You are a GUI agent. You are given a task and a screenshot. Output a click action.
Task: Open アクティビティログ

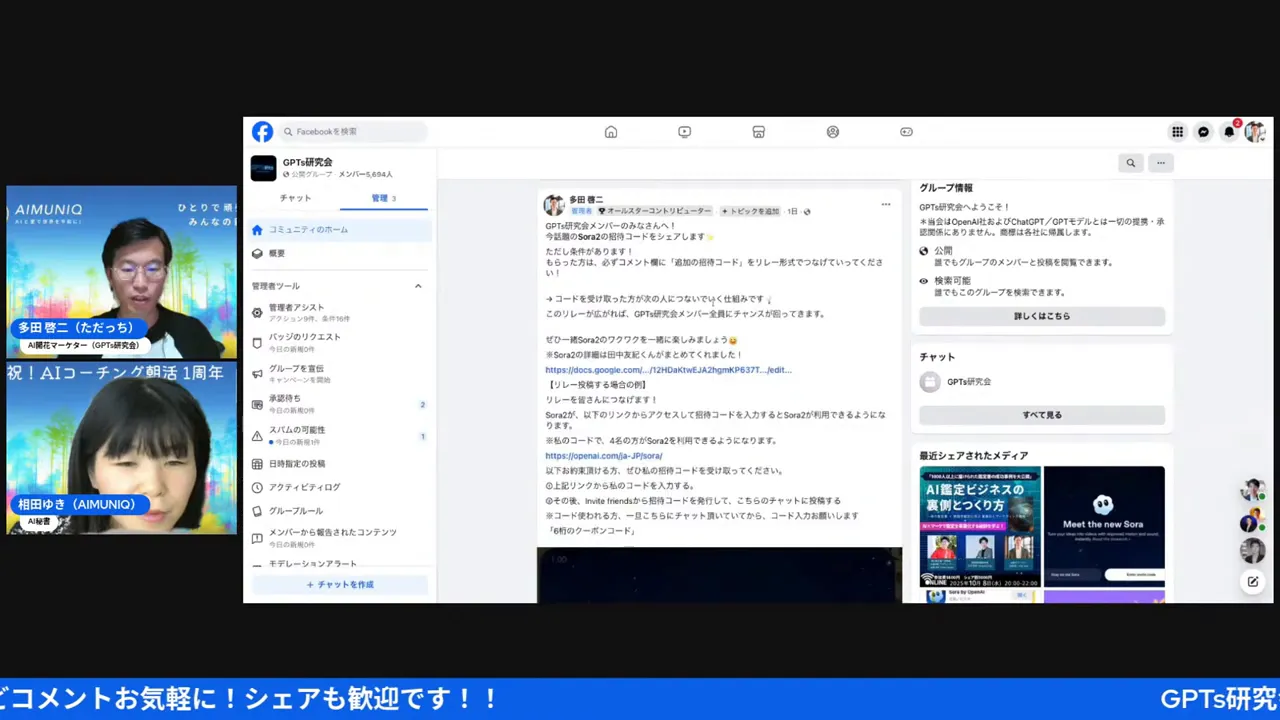tap(340, 487)
